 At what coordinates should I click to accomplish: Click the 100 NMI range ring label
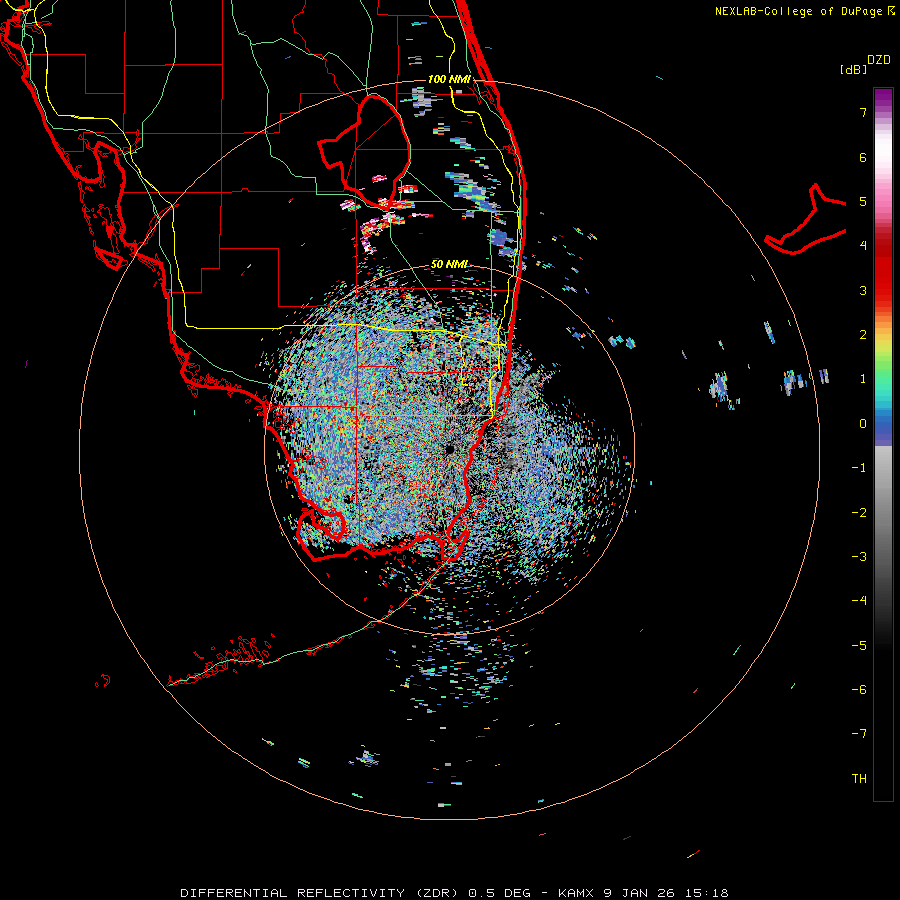(x=449, y=79)
